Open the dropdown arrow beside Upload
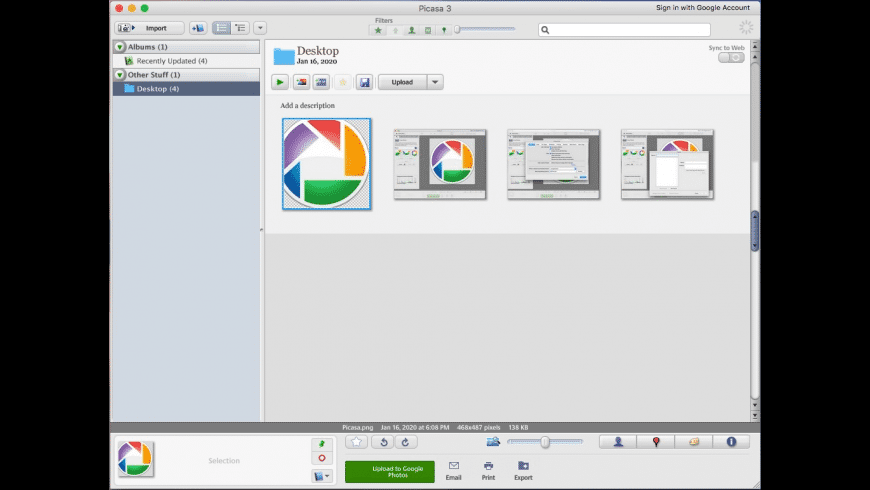 click(x=436, y=82)
